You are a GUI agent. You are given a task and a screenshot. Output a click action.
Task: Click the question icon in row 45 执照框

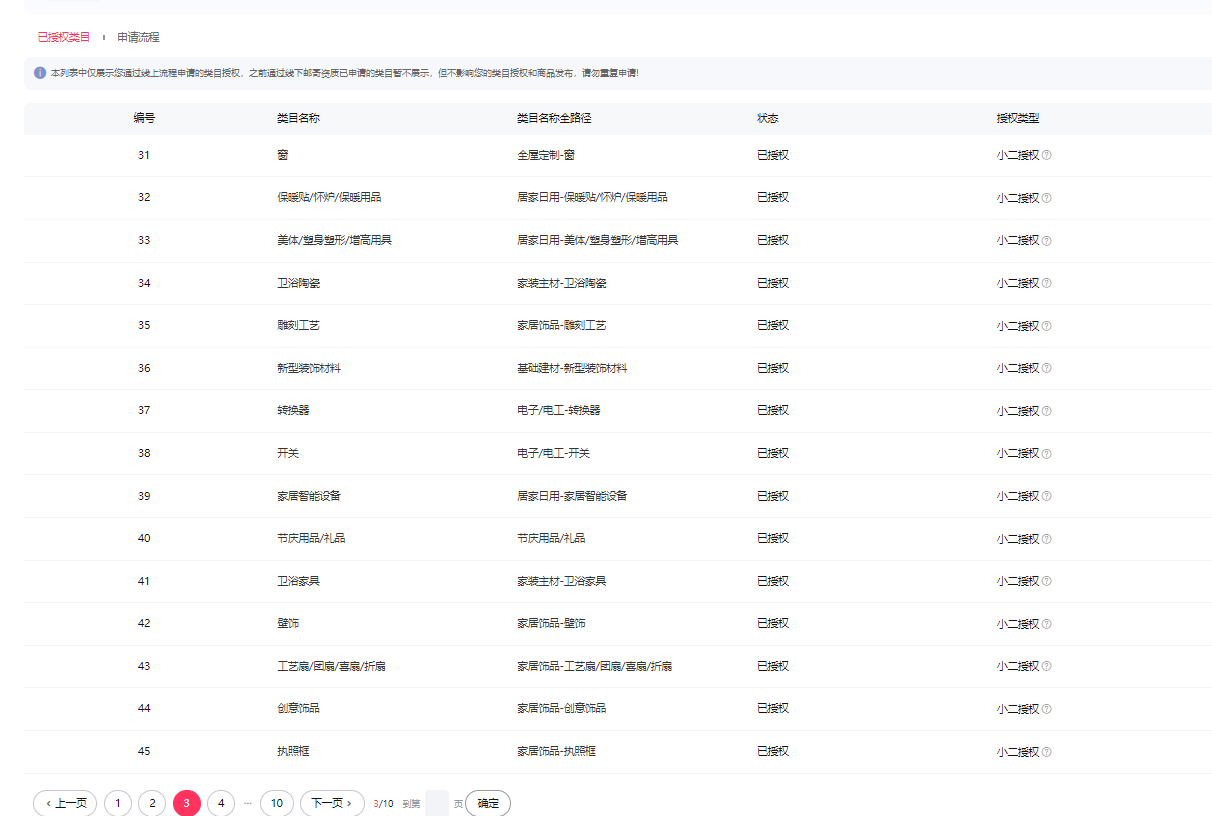[1047, 752]
